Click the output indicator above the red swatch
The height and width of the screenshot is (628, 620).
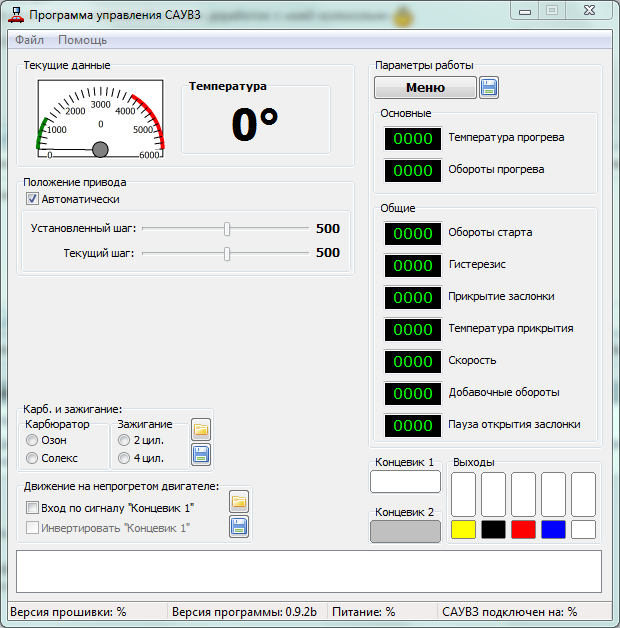click(523, 494)
